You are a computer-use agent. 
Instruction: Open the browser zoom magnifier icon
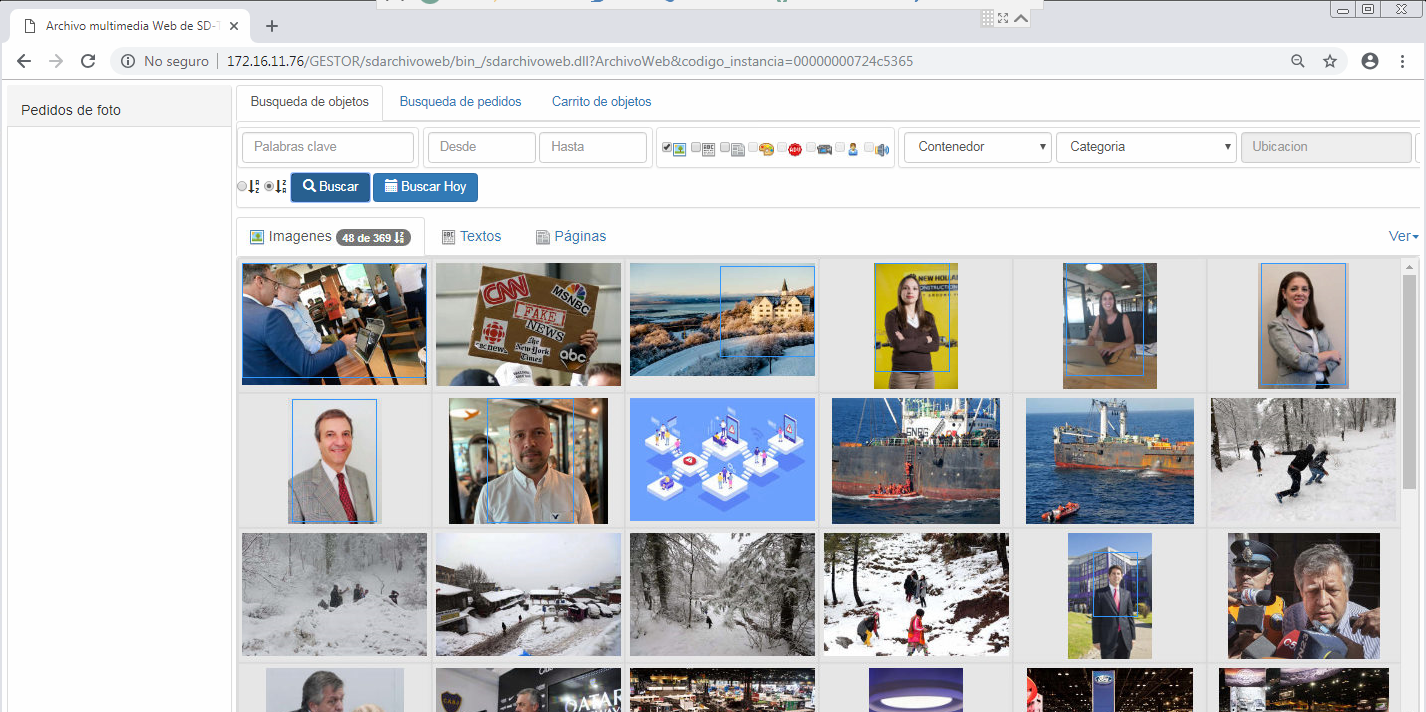[x=1298, y=61]
